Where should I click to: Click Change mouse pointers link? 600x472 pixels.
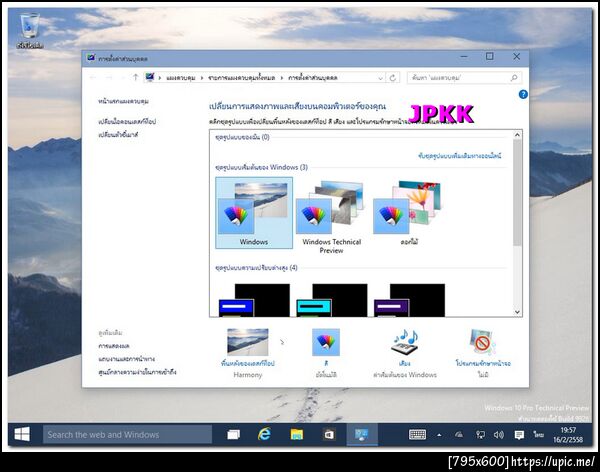118,135
